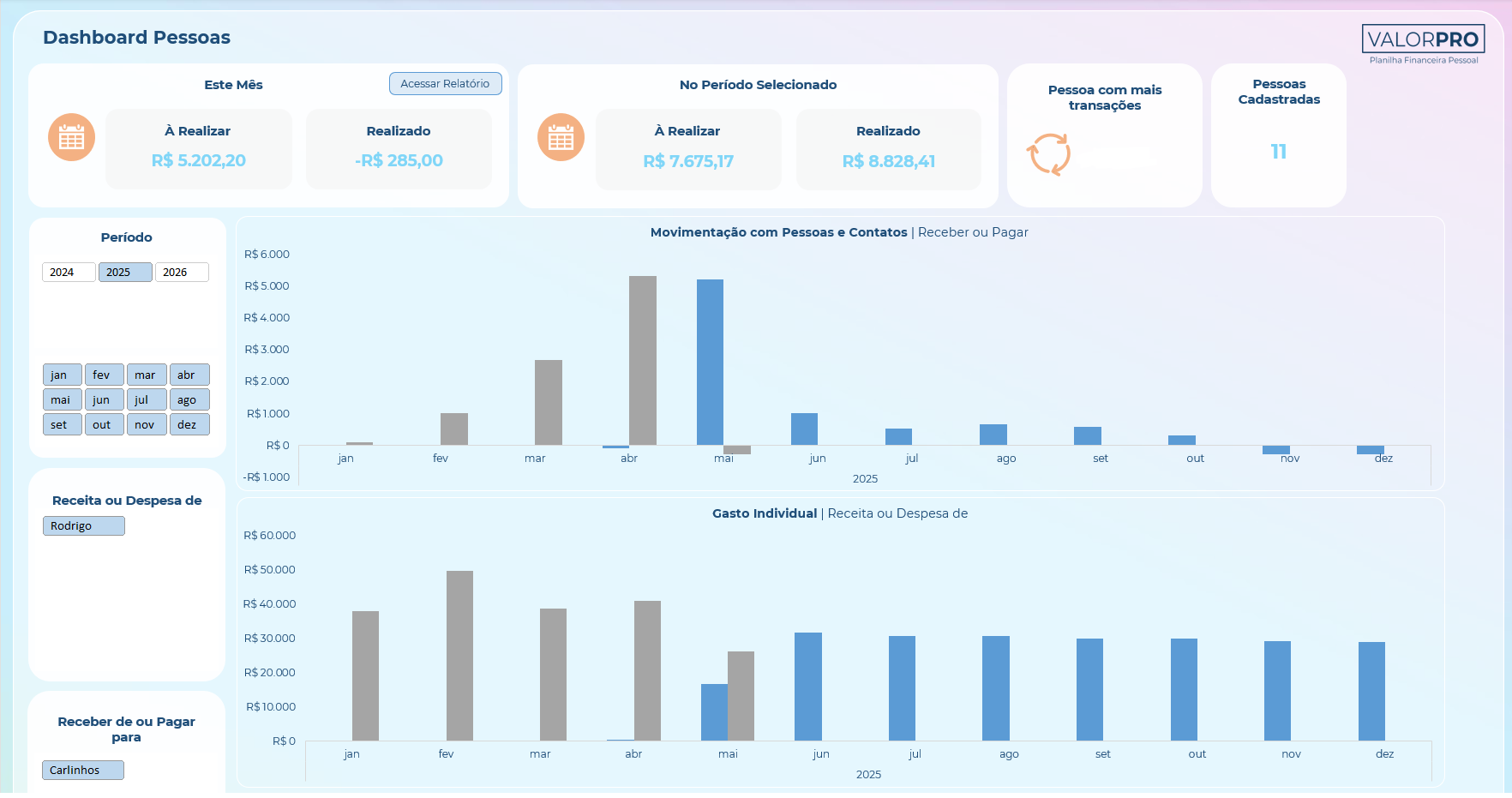Choose the mai month button
The width and height of the screenshot is (1512, 798).
(x=63, y=399)
